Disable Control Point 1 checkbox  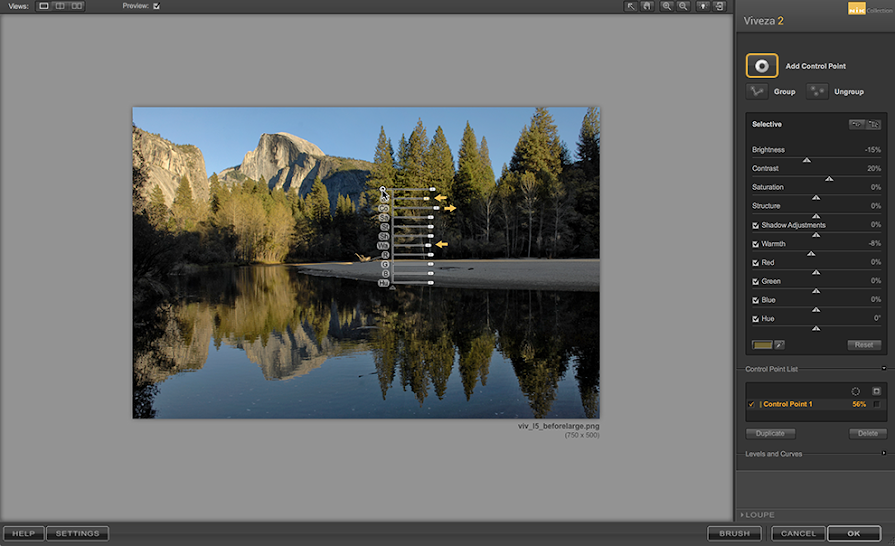tap(752, 404)
